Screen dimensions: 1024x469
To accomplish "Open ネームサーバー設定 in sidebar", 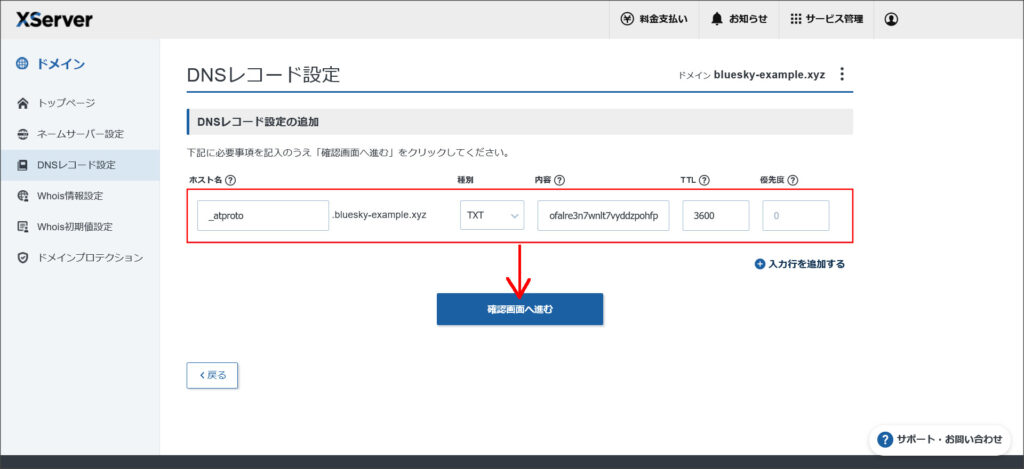I will coord(80,134).
